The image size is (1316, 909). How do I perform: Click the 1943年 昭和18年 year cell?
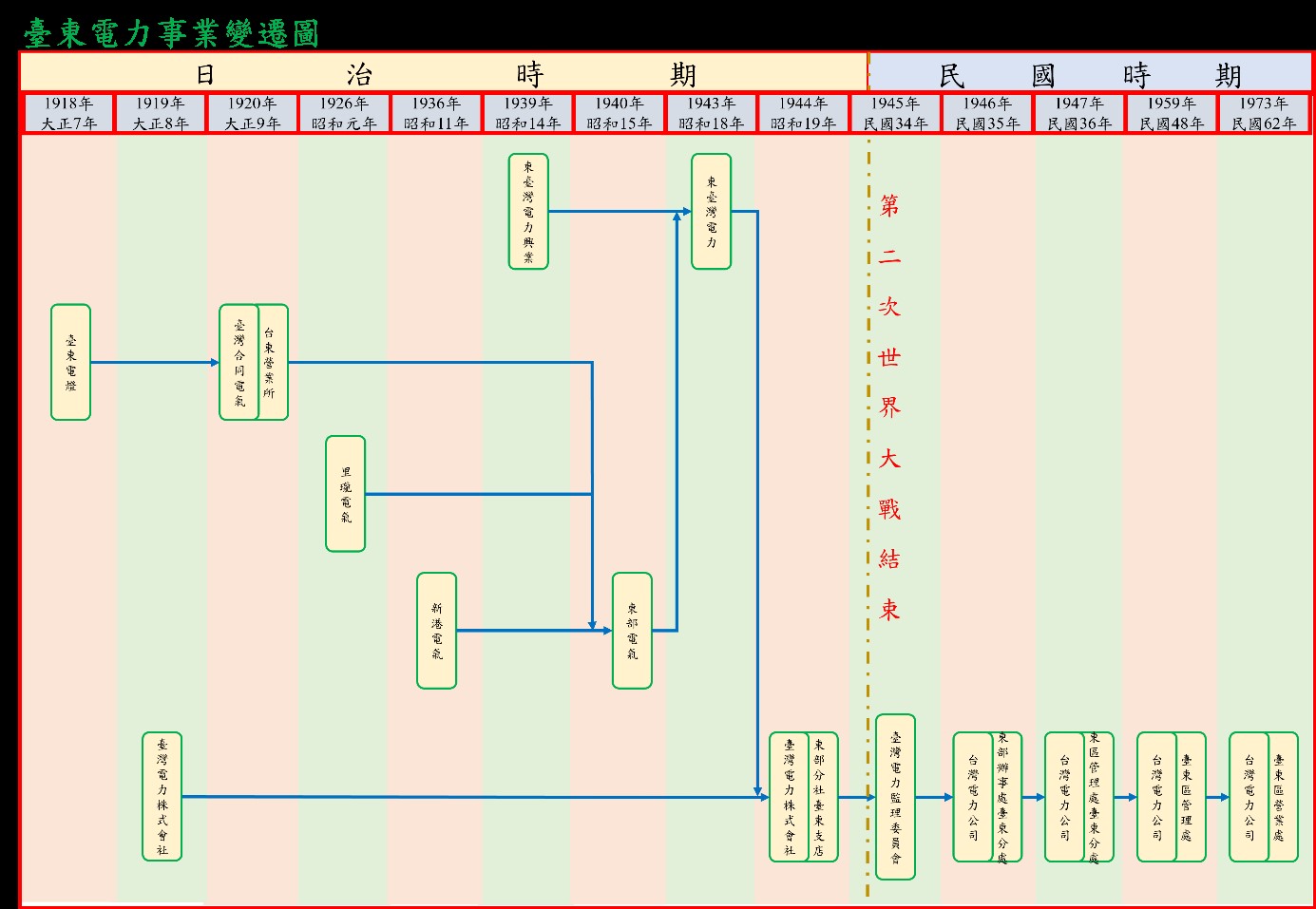[712, 113]
